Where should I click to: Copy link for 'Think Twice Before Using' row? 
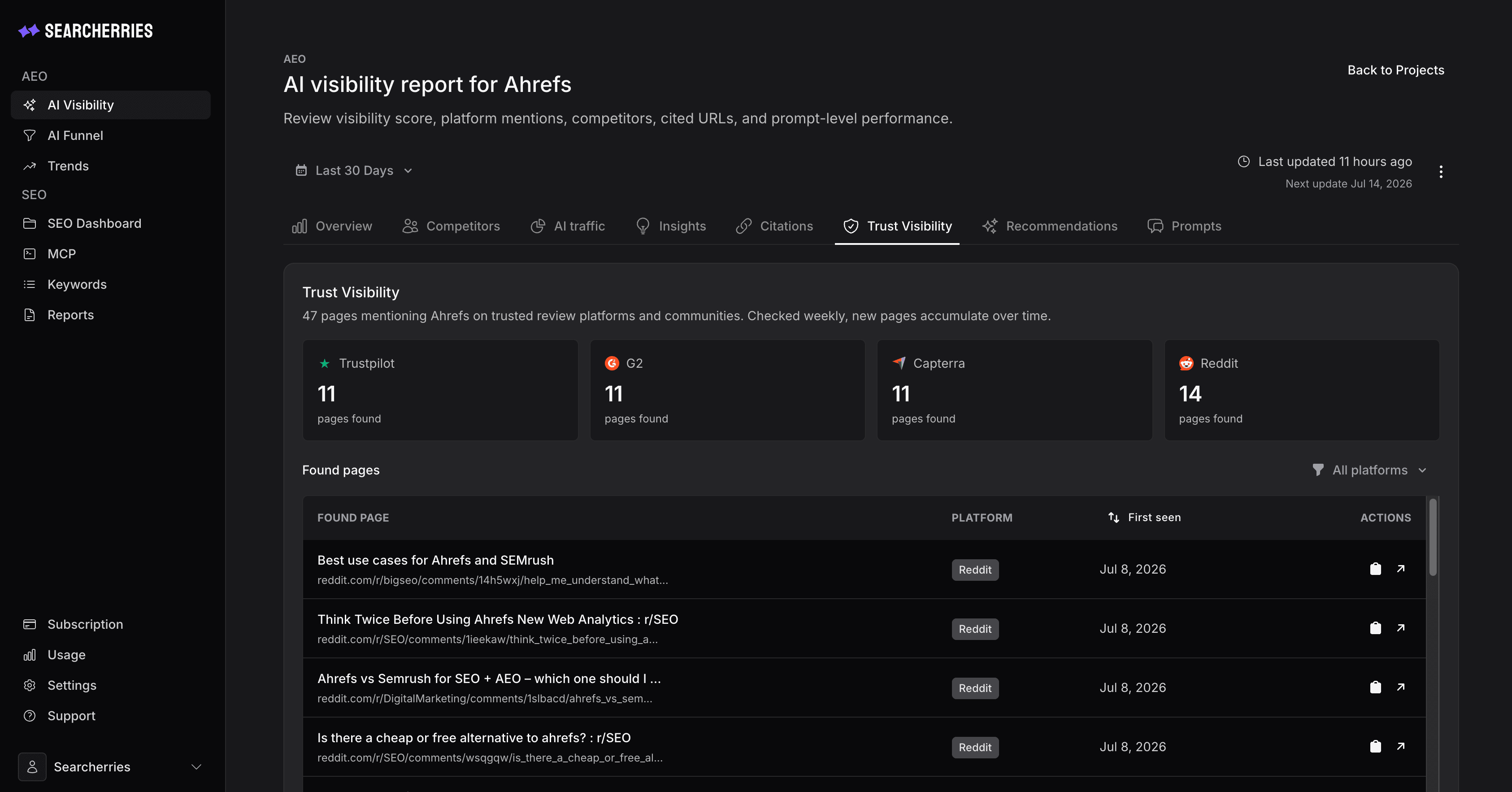pos(1375,628)
